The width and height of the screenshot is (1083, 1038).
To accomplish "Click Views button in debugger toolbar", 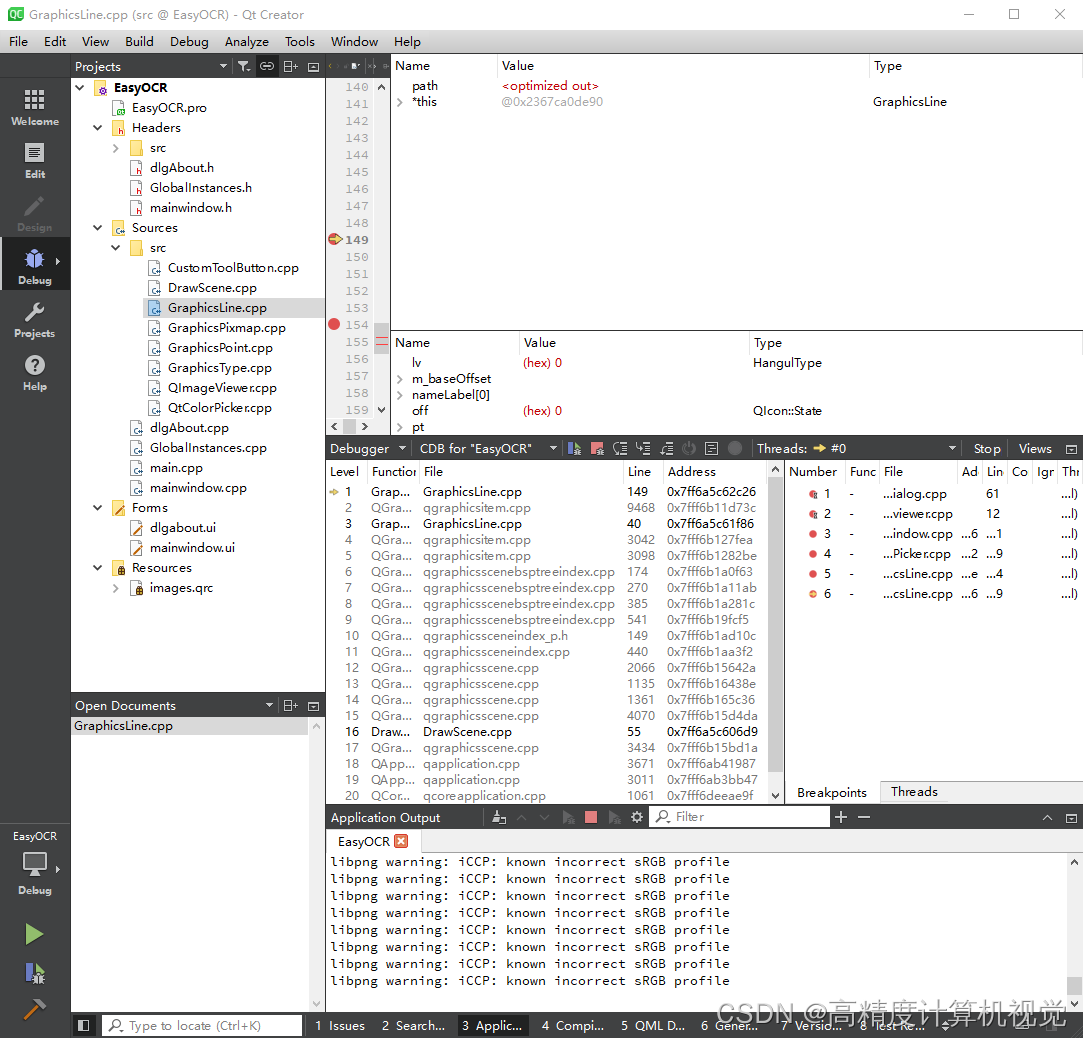I will point(1035,448).
